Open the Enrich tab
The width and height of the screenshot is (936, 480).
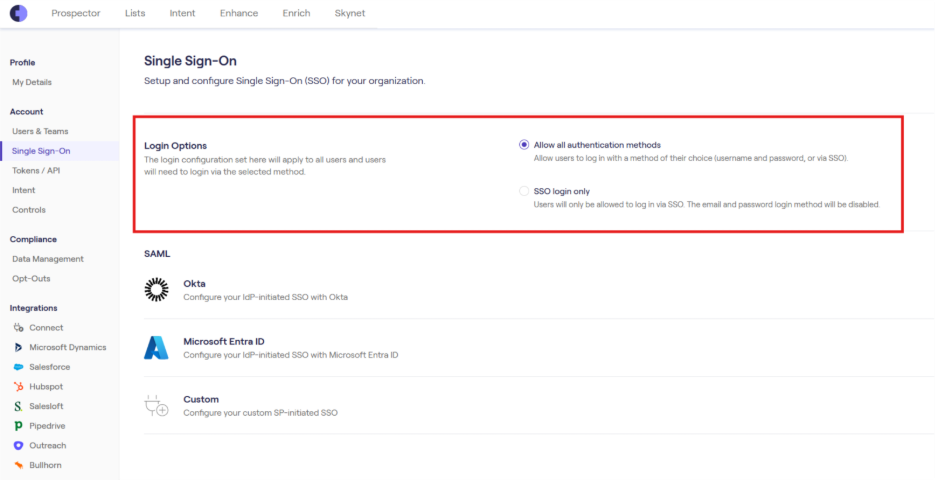pos(296,13)
